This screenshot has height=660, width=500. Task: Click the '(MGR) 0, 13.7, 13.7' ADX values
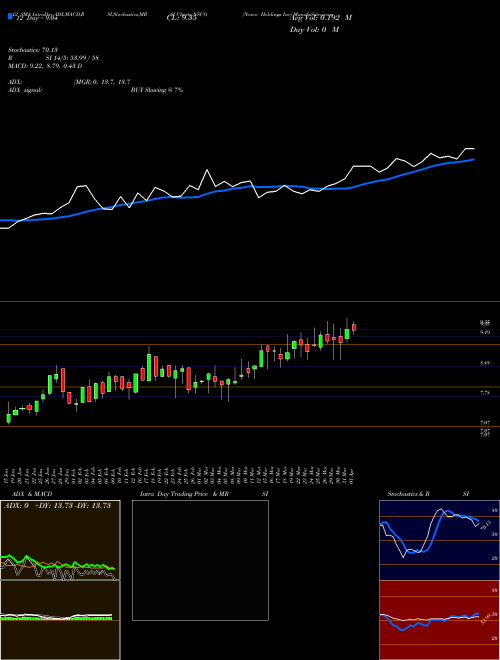(102, 82)
